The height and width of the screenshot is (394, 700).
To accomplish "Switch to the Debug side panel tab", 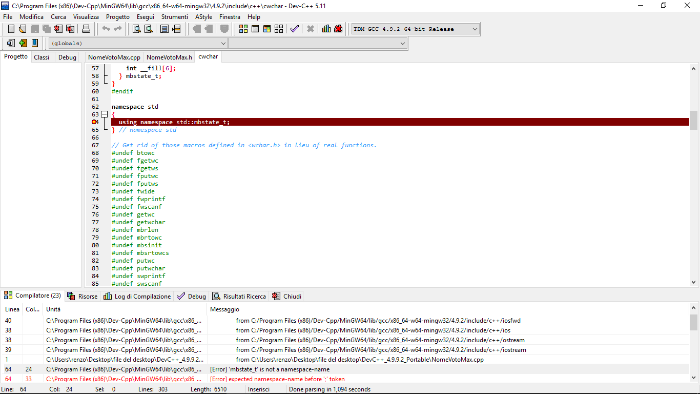I will pos(67,57).
